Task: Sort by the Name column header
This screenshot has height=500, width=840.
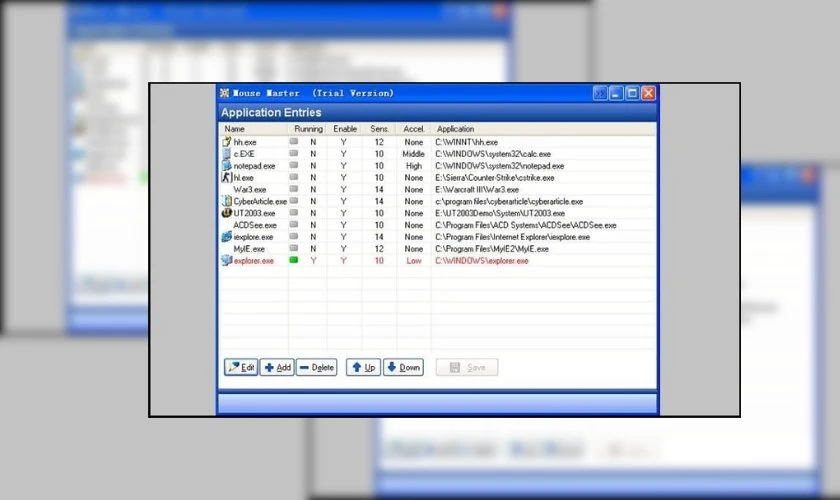Action: 253,129
